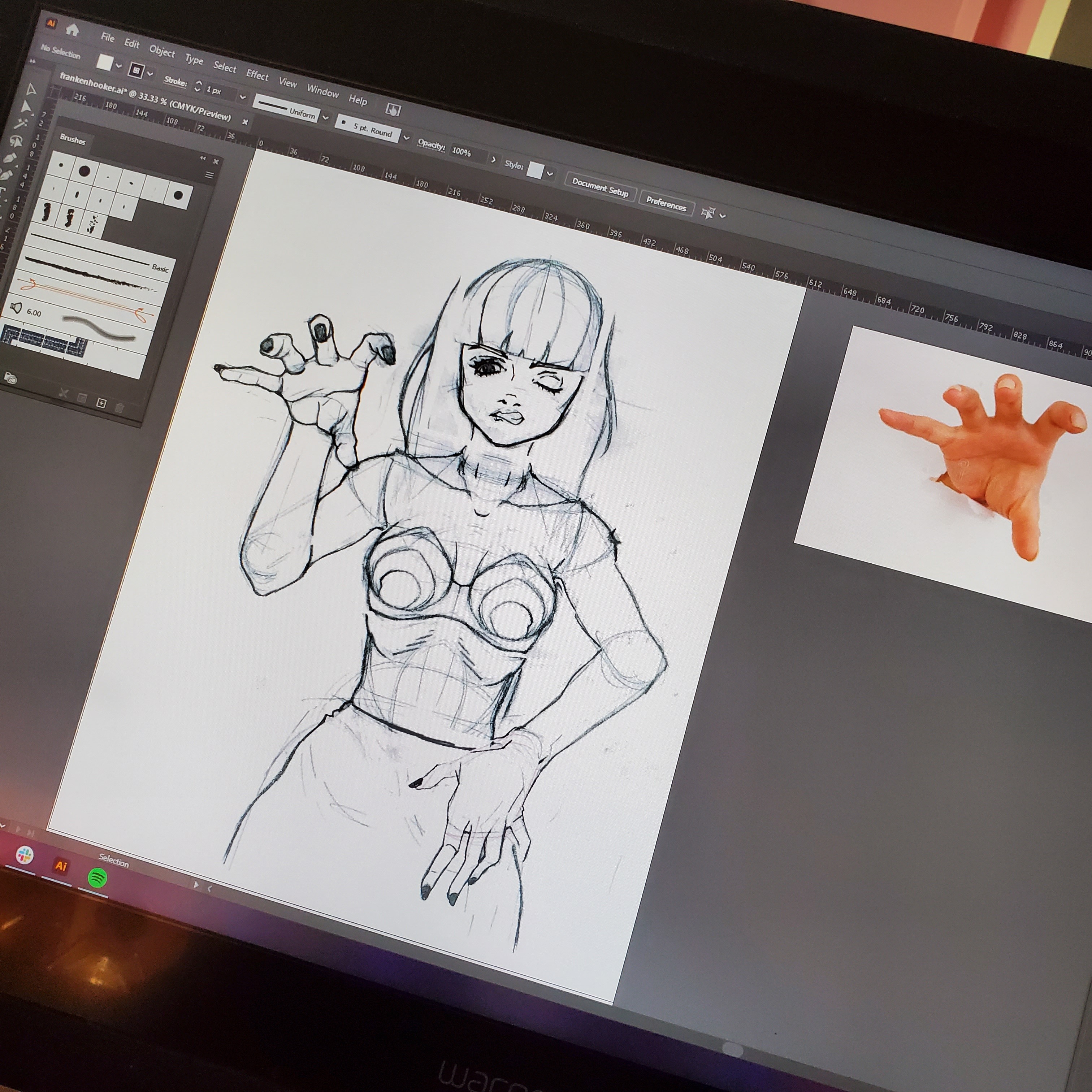The height and width of the screenshot is (1092, 1092).
Task: Open the Style swatch dropdown
Action: [550, 173]
